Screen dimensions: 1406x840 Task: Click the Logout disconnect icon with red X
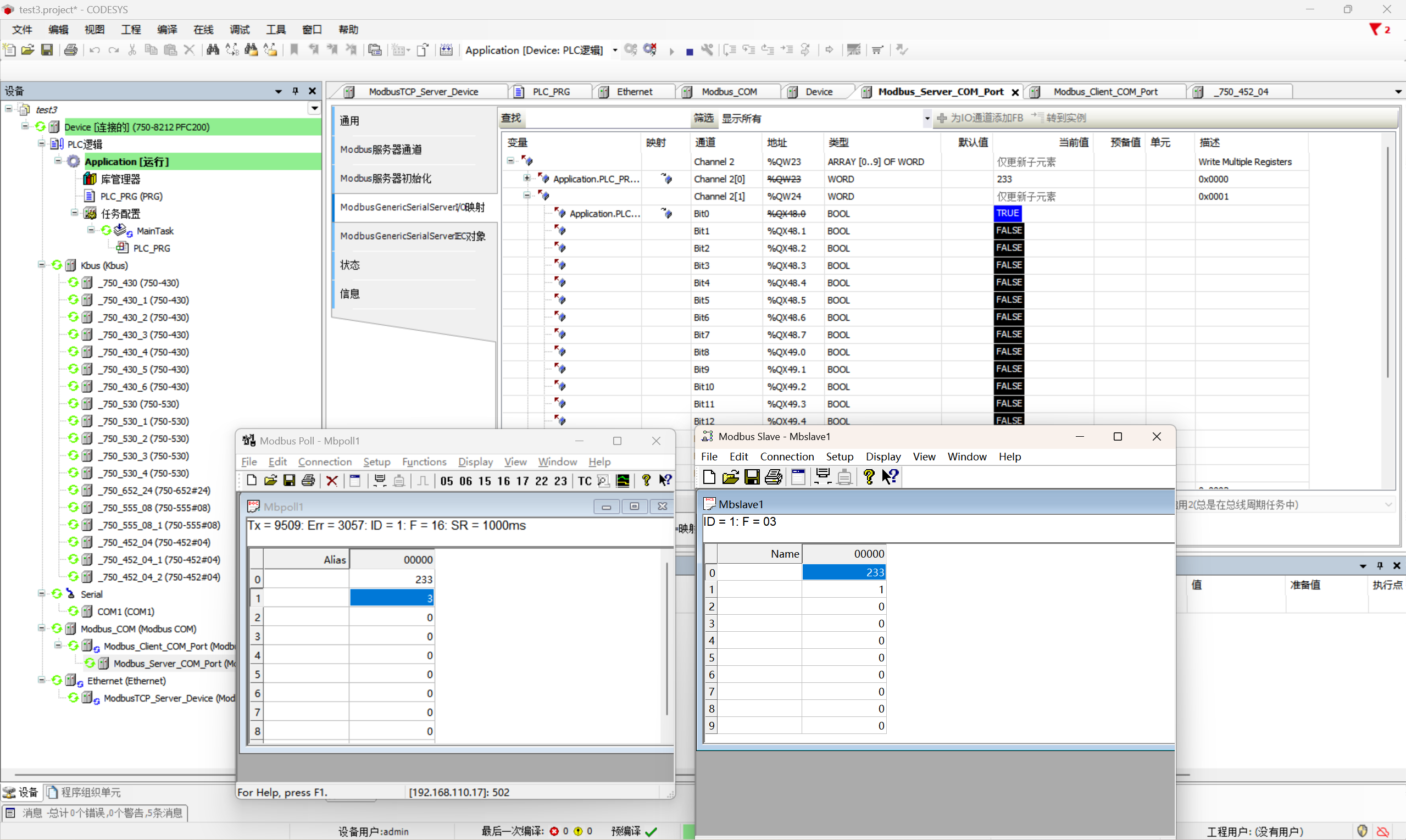[650, 51]
